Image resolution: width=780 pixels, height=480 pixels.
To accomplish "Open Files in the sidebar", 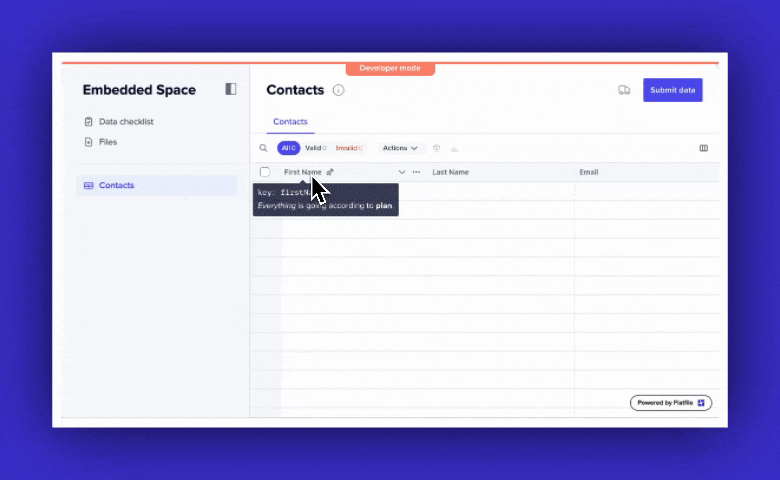I will point(100,142).
